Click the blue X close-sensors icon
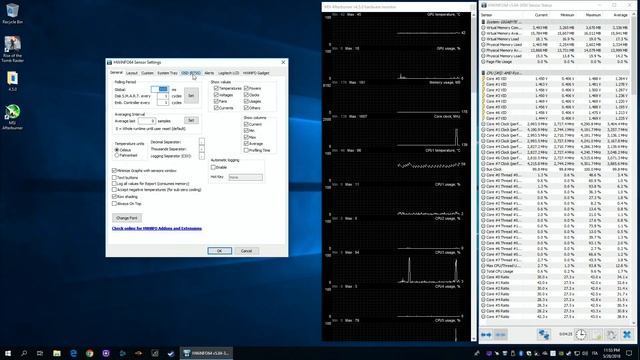This screenshot has height=360, width=640. [x=627, y=335]
